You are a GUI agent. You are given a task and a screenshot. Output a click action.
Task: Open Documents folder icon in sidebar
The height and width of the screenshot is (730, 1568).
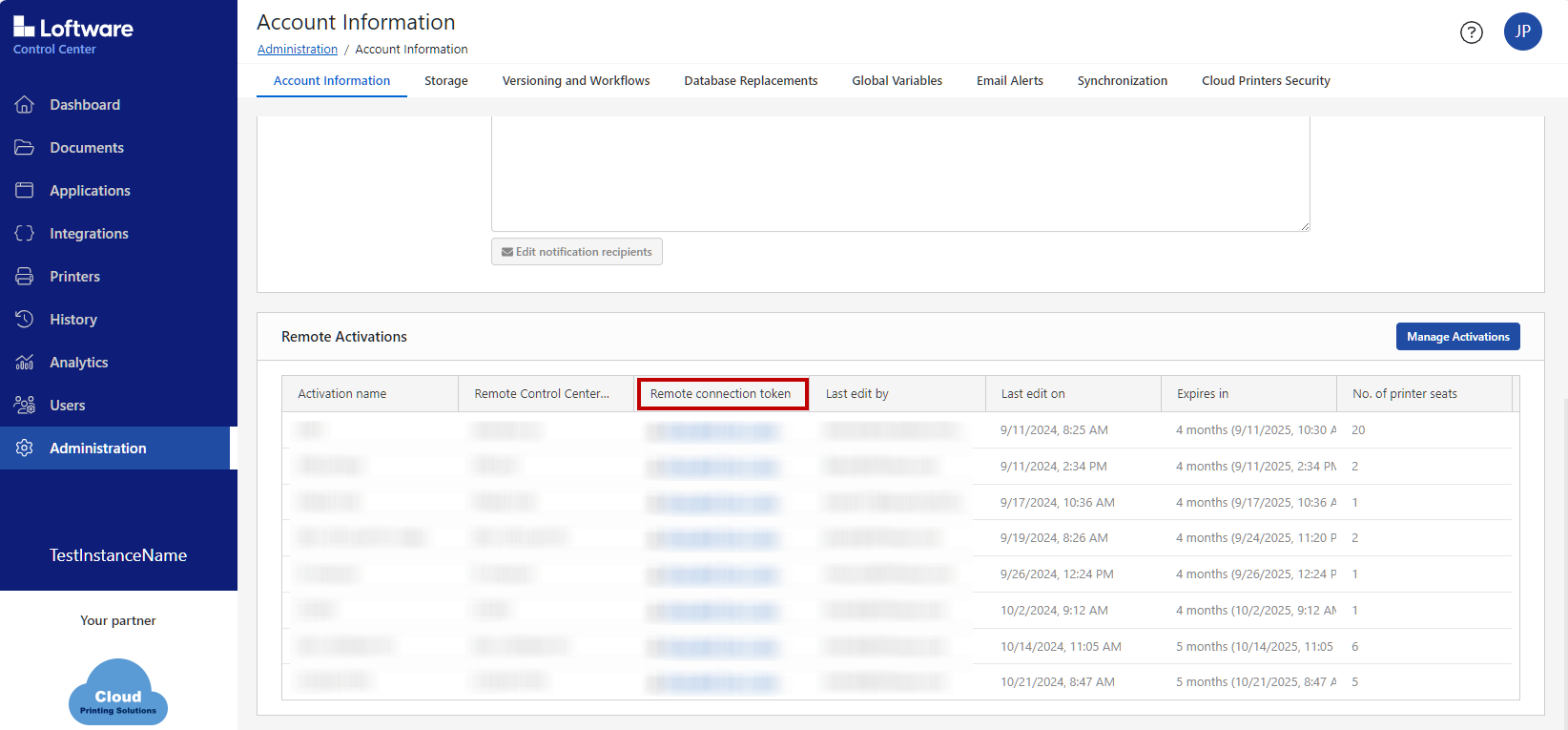(x=25, y=148)
